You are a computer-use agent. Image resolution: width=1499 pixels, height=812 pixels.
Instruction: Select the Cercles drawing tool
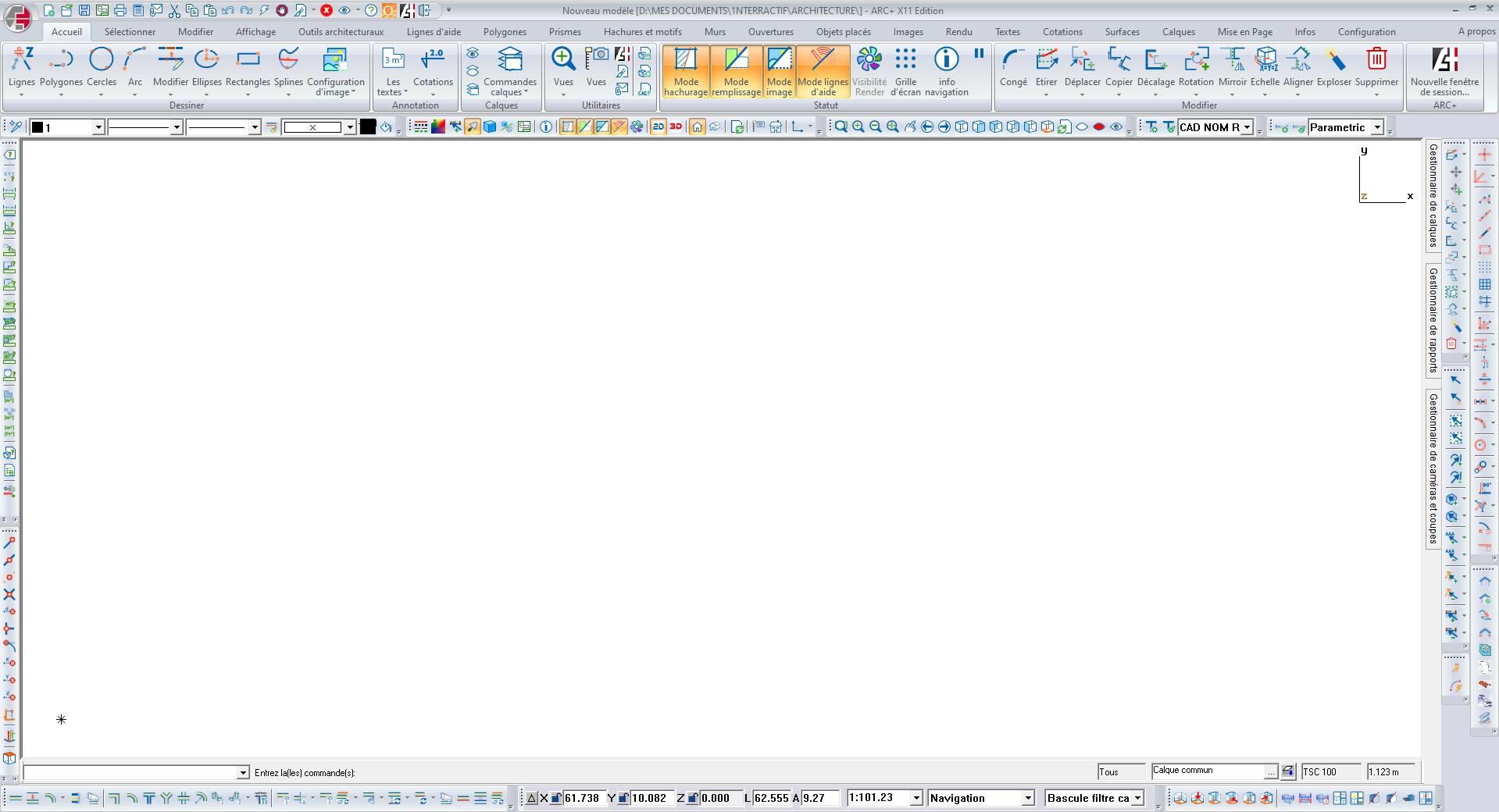(x=102, y=60)
